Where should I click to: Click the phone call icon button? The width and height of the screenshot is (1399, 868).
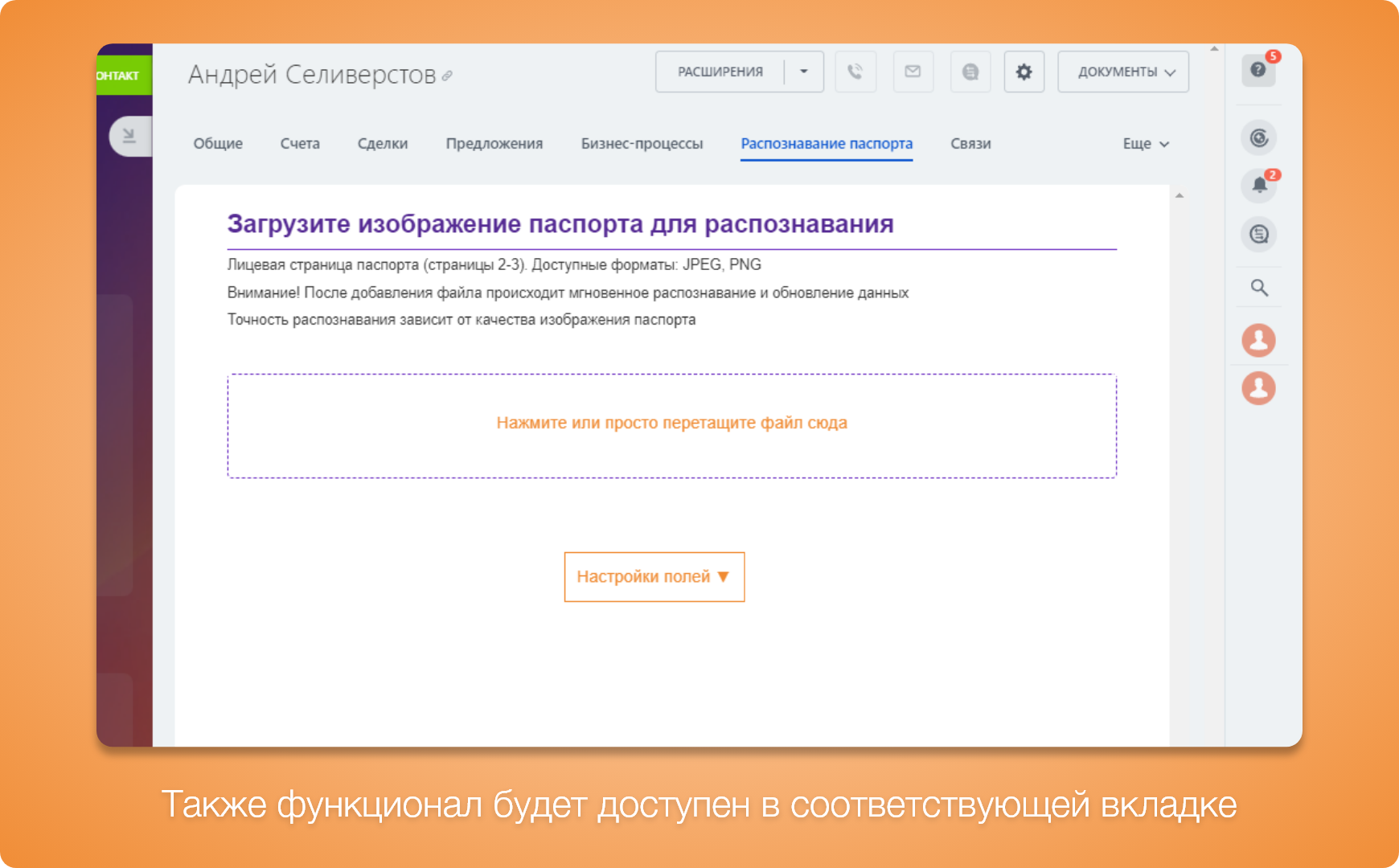click(855, 72)
